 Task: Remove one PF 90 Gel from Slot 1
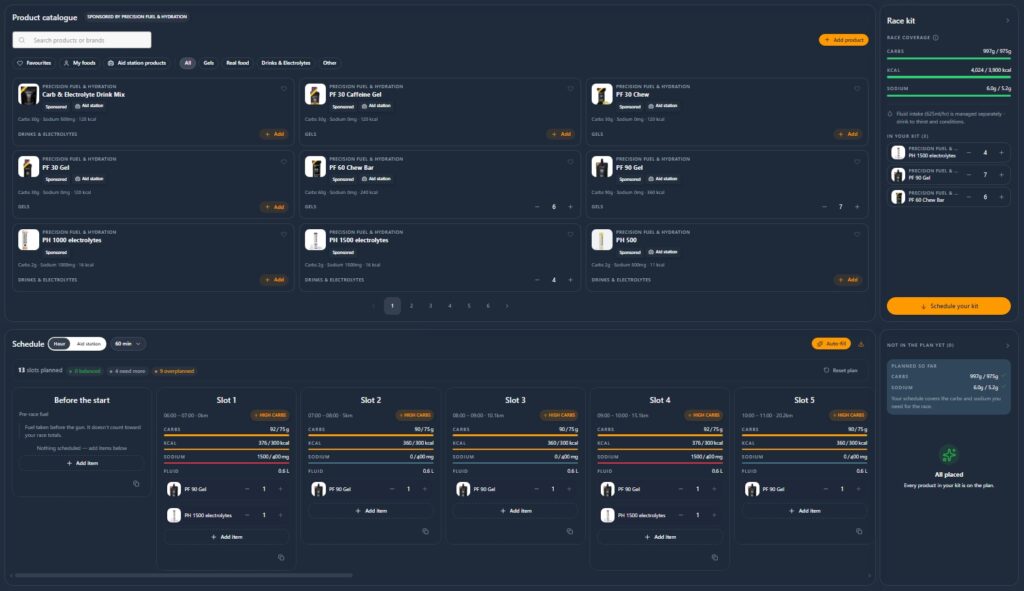[247, 489]
